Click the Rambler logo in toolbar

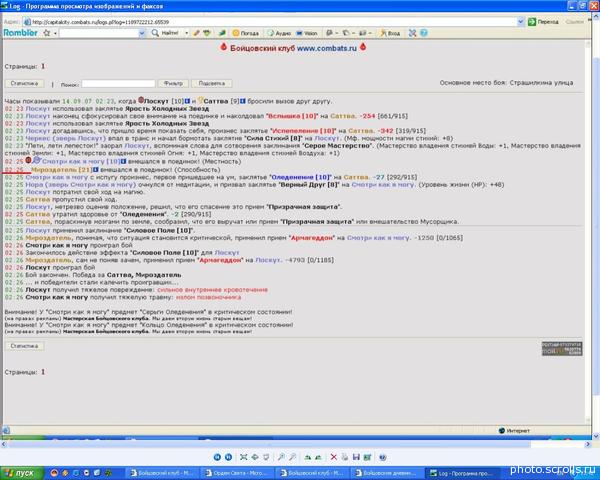point(21,33)
